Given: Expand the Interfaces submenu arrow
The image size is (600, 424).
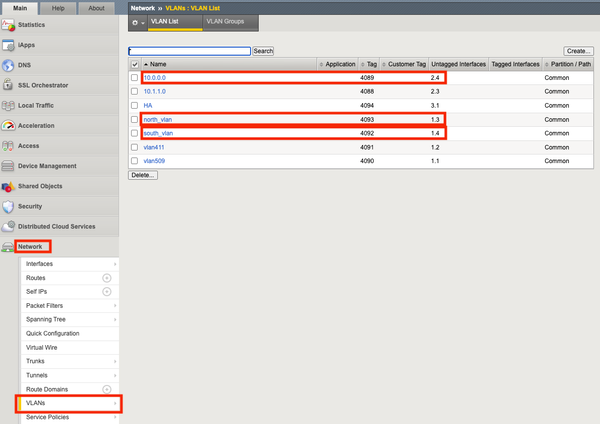Looking at the screenshot, I should click(x=114, y=263).
